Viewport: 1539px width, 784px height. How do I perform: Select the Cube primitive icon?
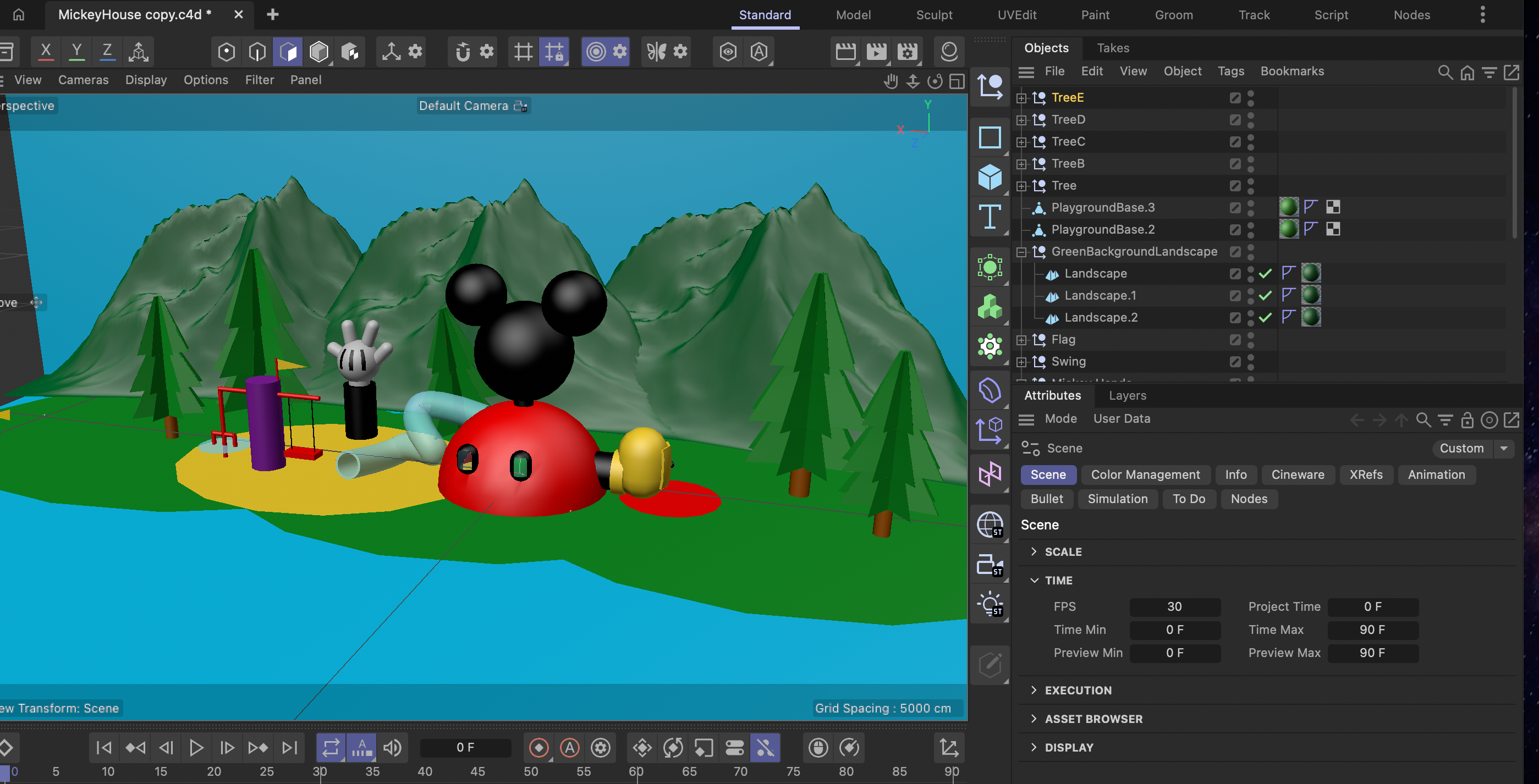point(990,178)
